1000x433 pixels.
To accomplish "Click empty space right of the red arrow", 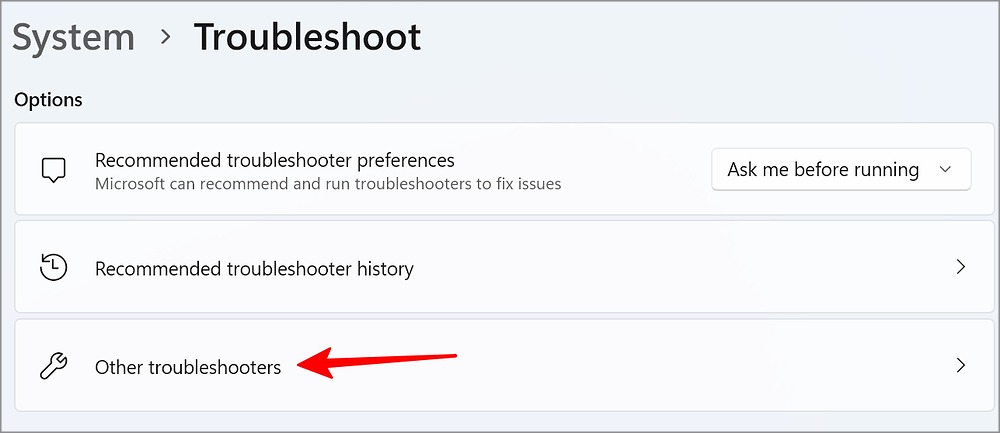I will pyautogui.click(x=700, y=366).
